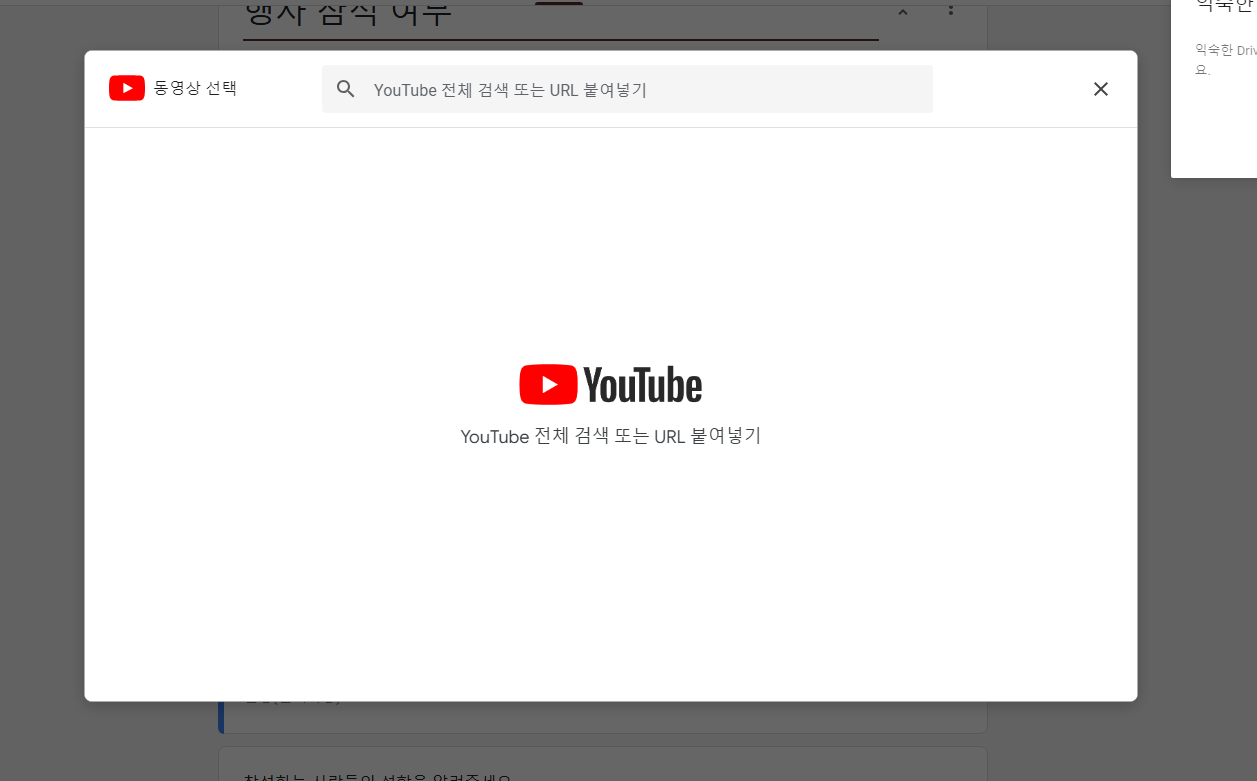Click the 행사 참석 여부 question title
1257x781 pixels.
coord(350,10)
